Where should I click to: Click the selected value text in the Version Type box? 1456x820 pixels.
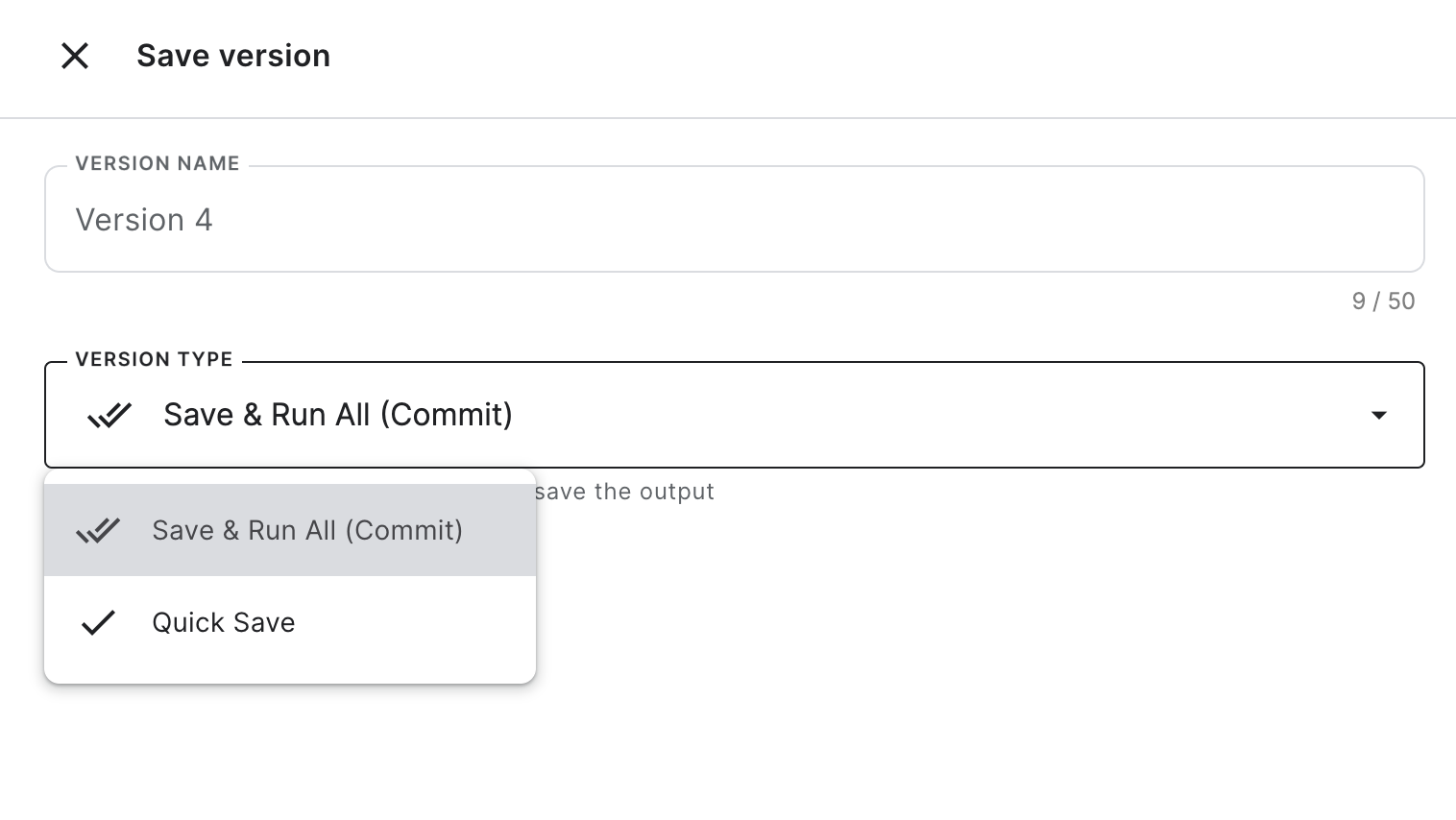[x=338, y=415]
